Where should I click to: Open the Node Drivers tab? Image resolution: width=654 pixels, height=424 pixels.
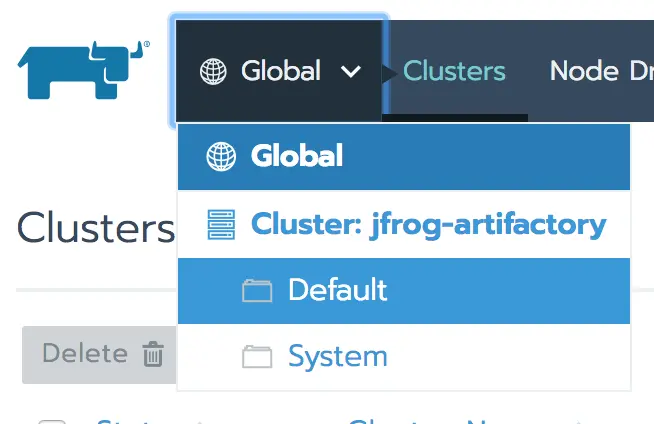601,71
